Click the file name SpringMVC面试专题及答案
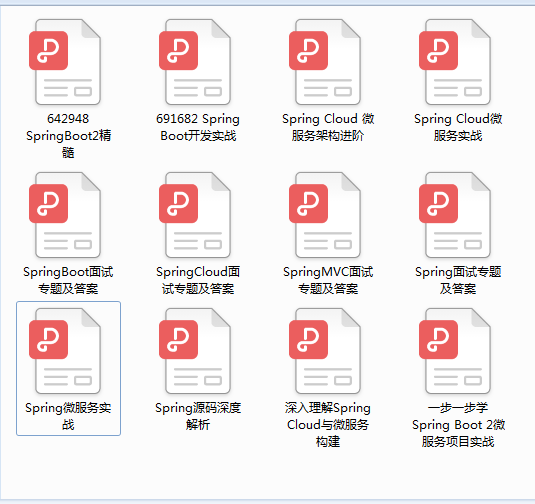This screenshot has width=535, height=504. 328,280
